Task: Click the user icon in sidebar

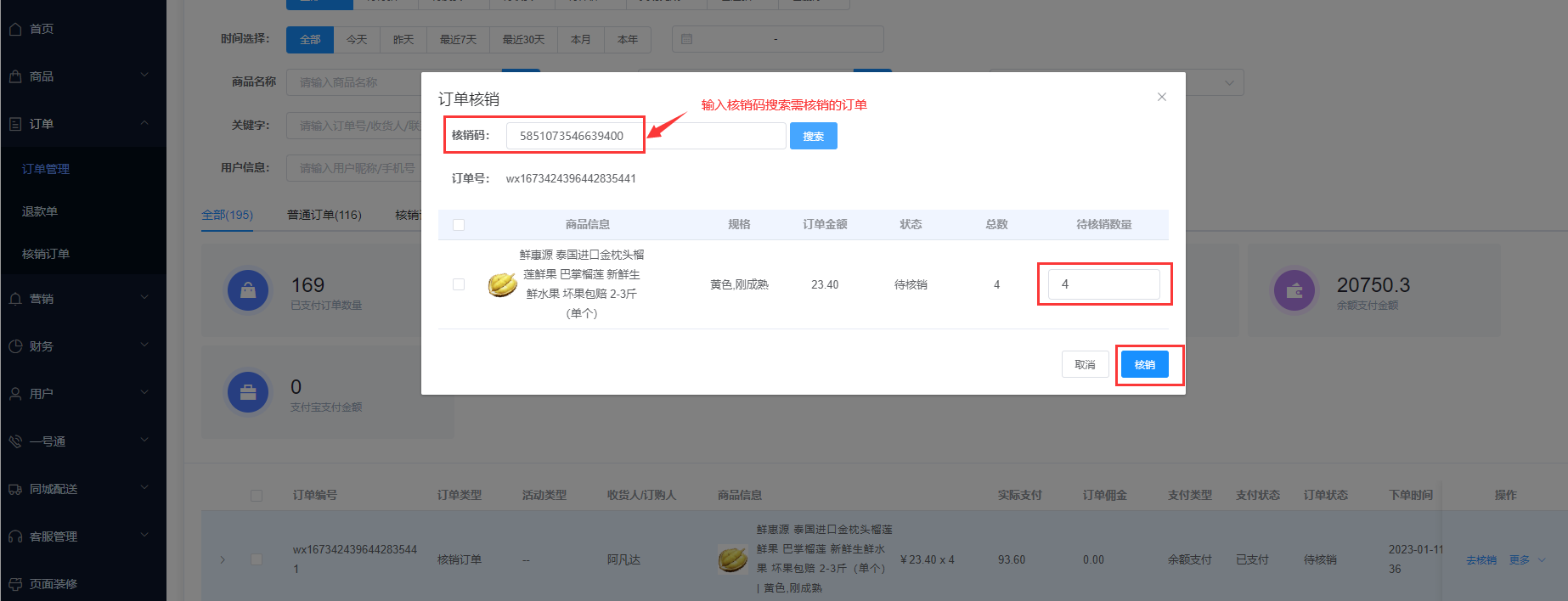Action: tap(15, 394)
